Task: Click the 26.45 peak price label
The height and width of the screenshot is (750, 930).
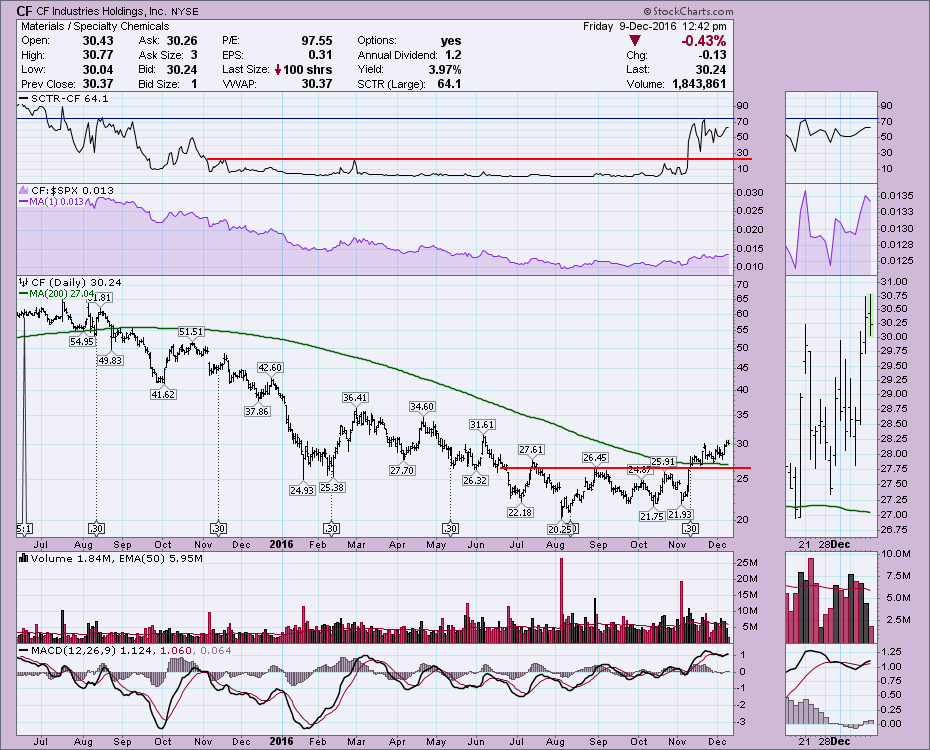Action: click(594, 457)
